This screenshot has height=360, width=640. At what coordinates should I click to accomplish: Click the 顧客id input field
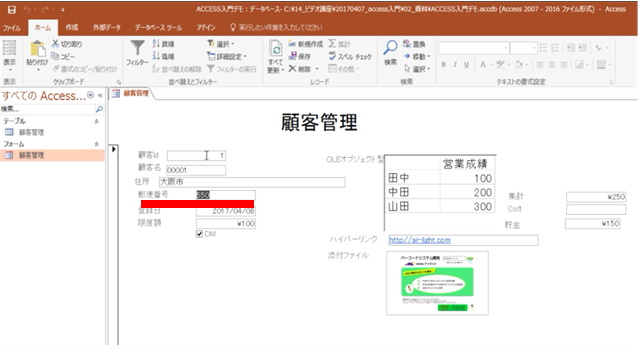coord(196,156)
